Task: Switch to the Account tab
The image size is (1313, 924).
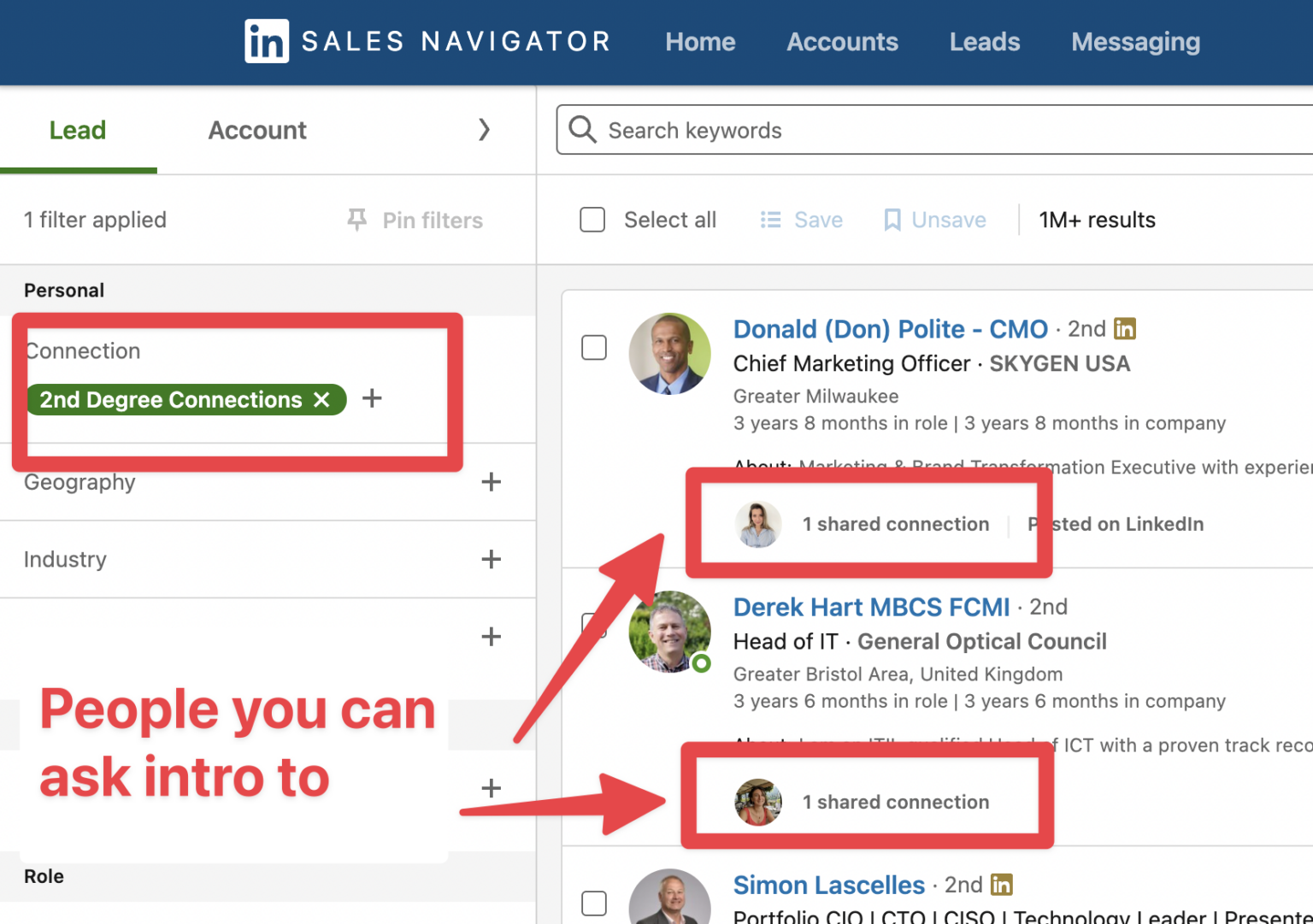Action: point(256,130)
